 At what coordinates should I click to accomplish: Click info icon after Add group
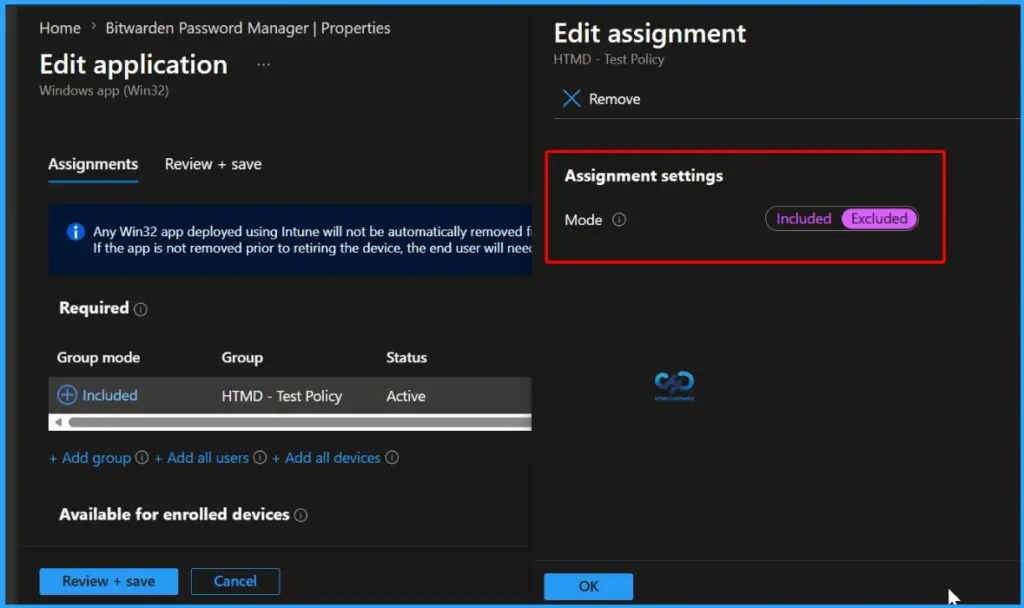tap(142, 458)
